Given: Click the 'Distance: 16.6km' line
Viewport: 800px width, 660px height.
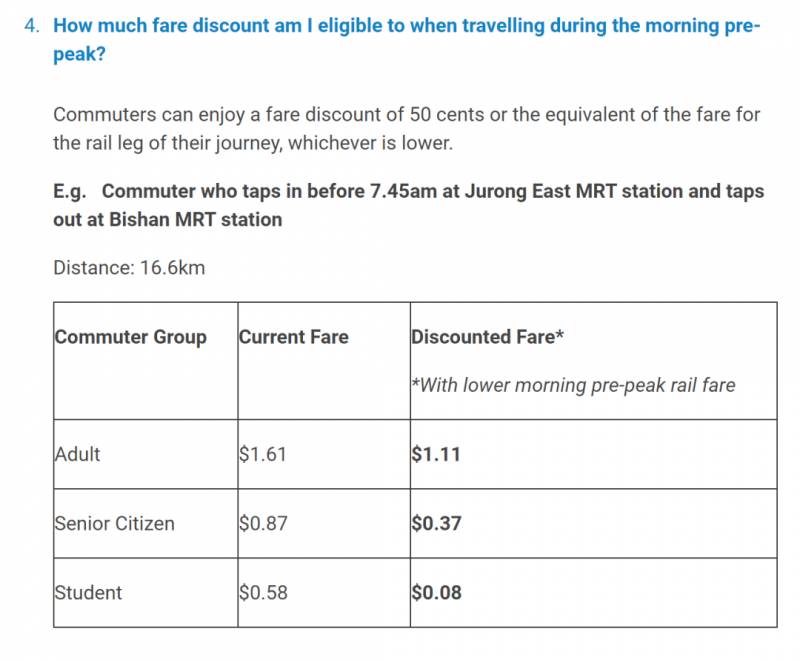Looking at the screenshot, I should (x=129, y=267).
